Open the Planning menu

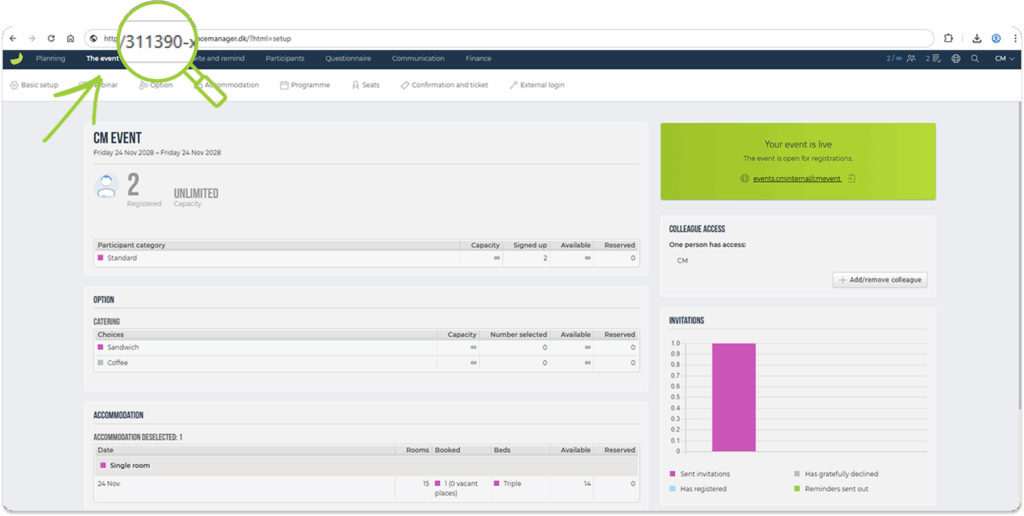[50, 59]
